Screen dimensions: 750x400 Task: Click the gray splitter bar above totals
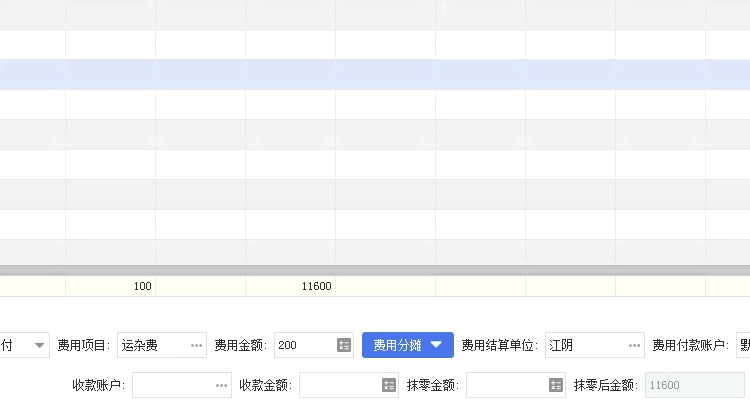click(x=375, y=270)
